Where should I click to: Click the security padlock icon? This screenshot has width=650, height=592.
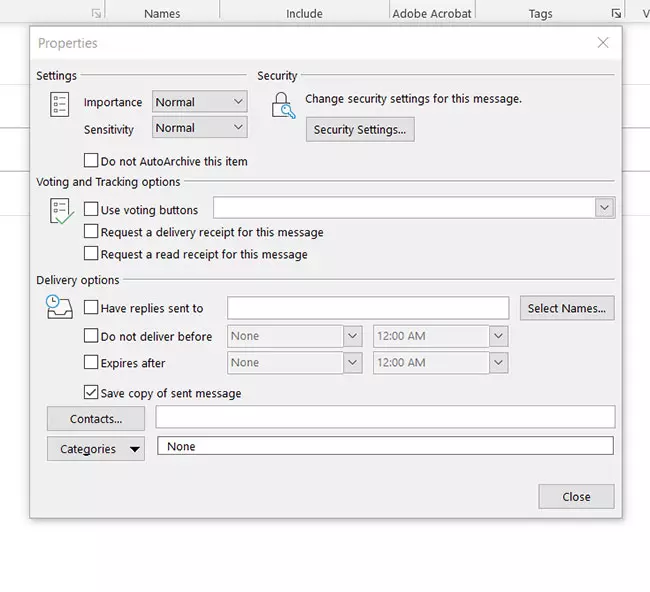click(283, 105)
